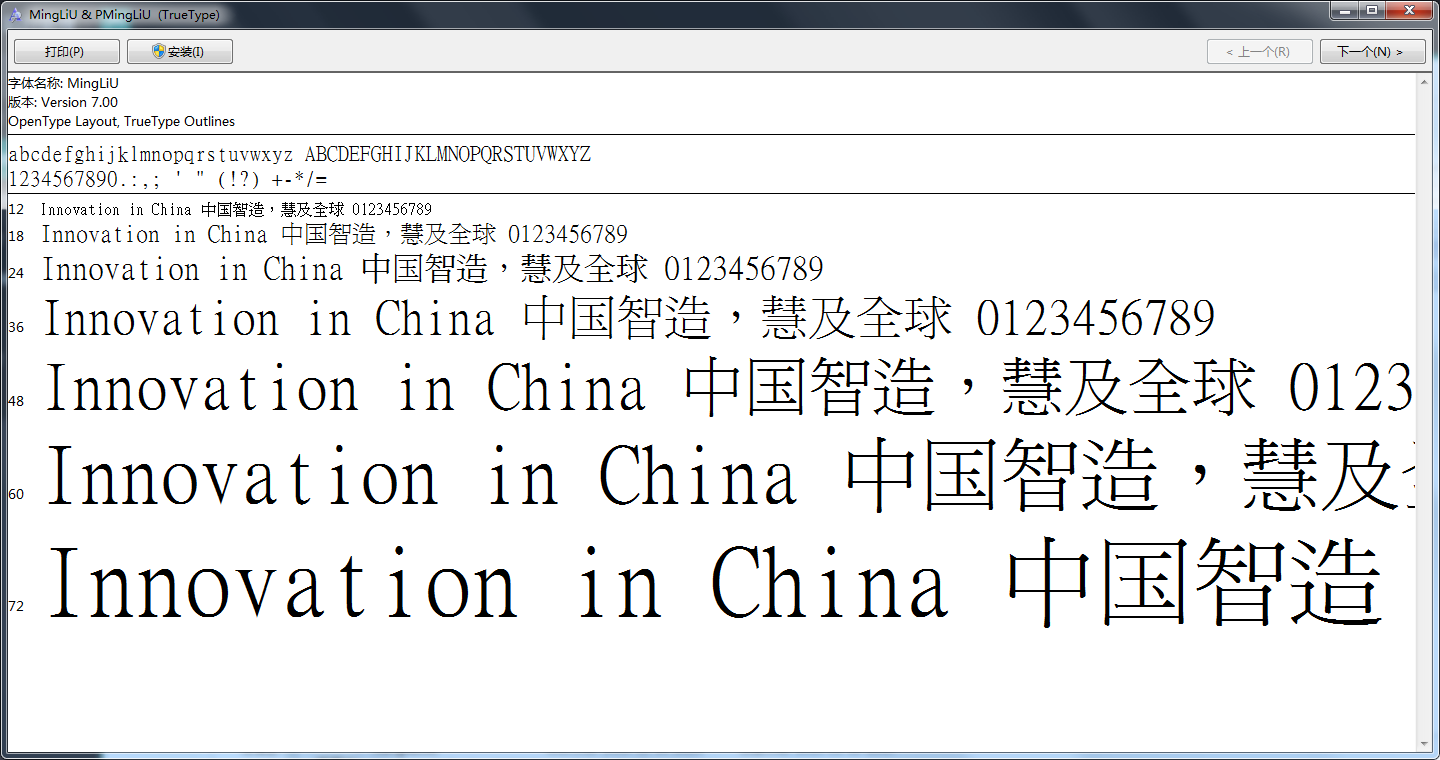The height and width of the screenshot is (760, 1440).
Task: Click the size label "60"
Action: pos(16,494)
